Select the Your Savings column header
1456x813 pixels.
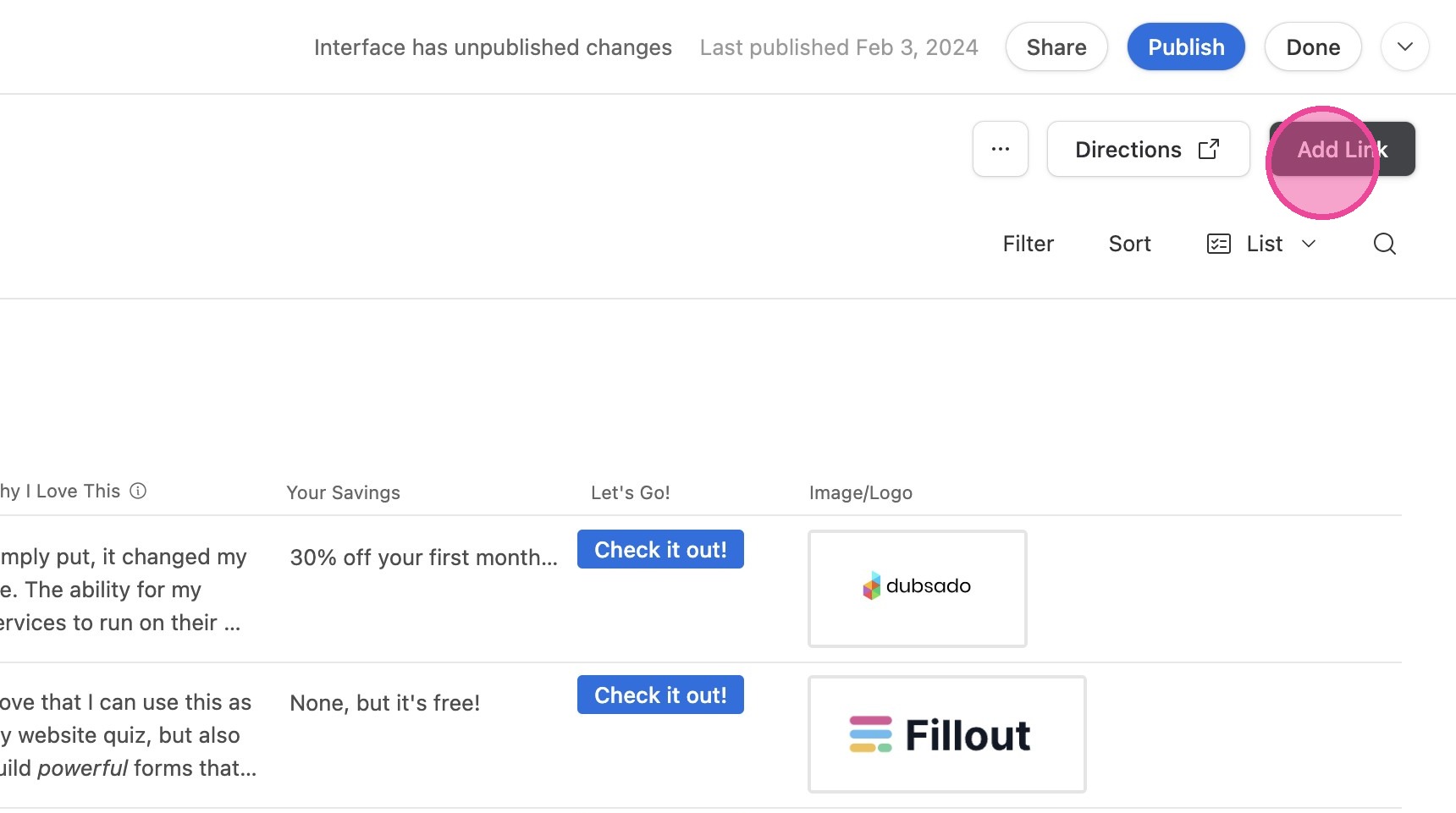tap(343, 492)
